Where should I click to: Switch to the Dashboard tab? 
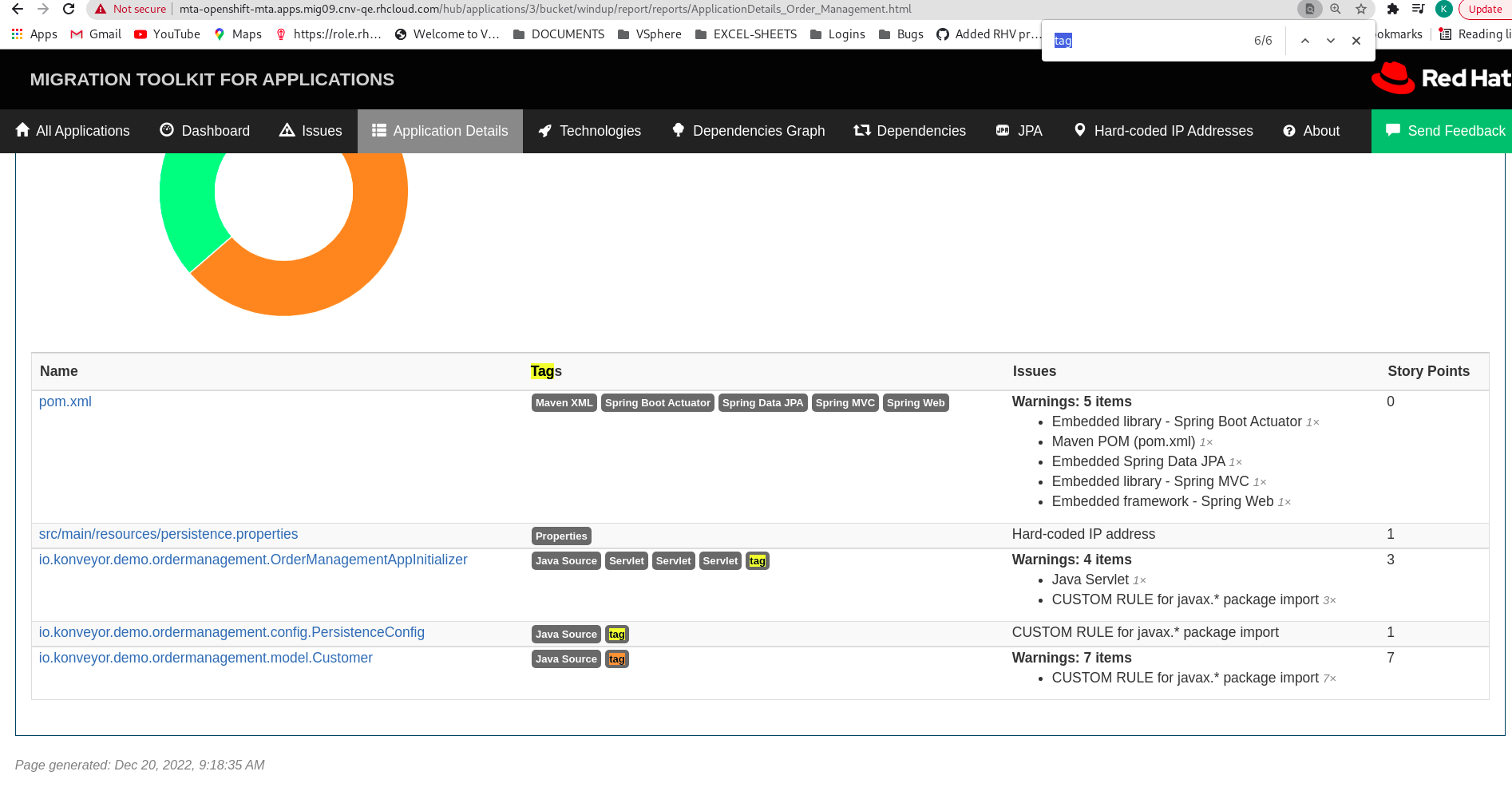click(205, 131)
